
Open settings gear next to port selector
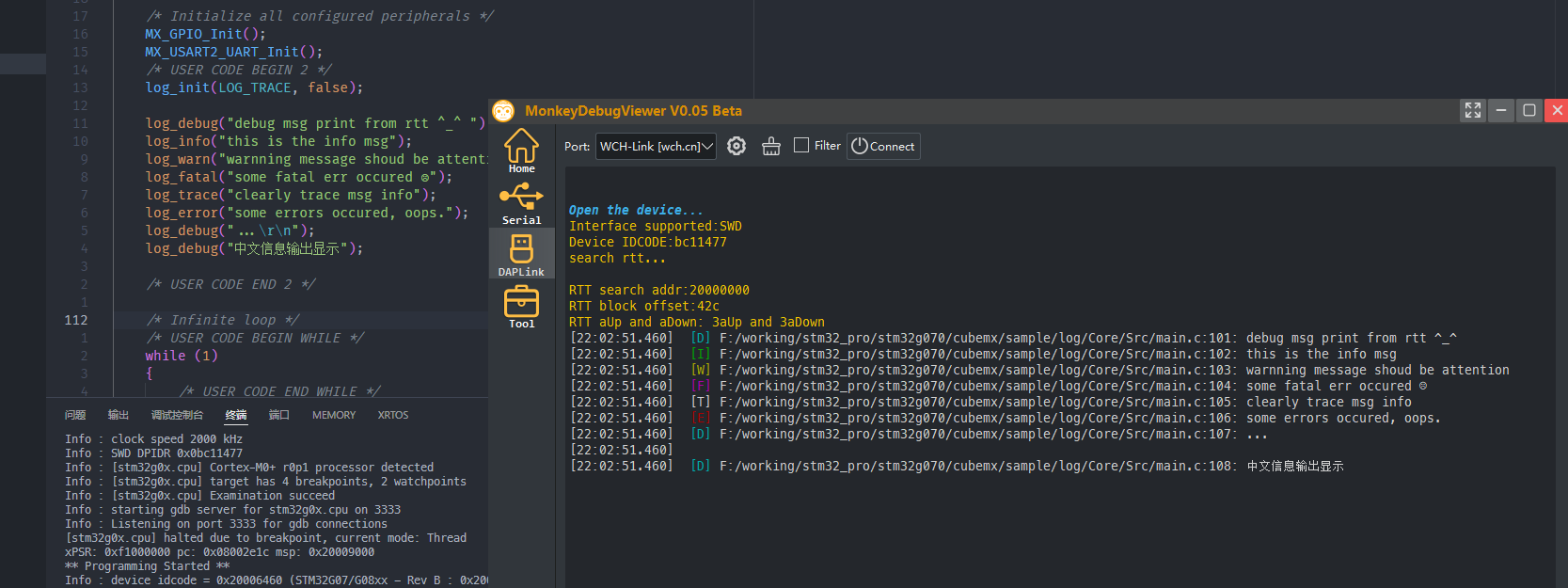click(x=736, y=146)
